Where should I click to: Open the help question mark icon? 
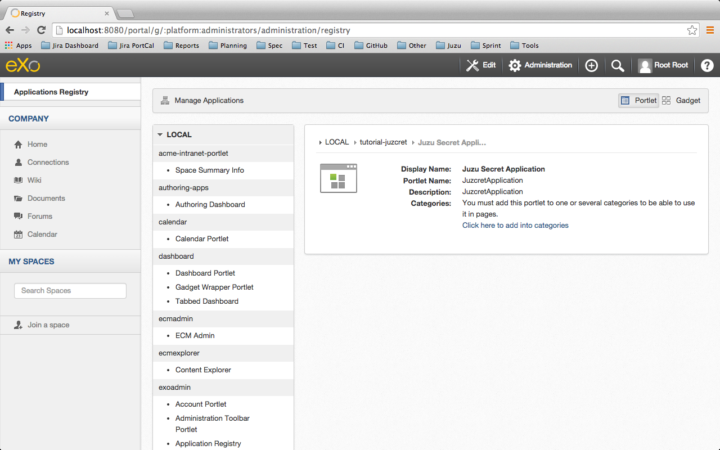(x=706, y=65)
